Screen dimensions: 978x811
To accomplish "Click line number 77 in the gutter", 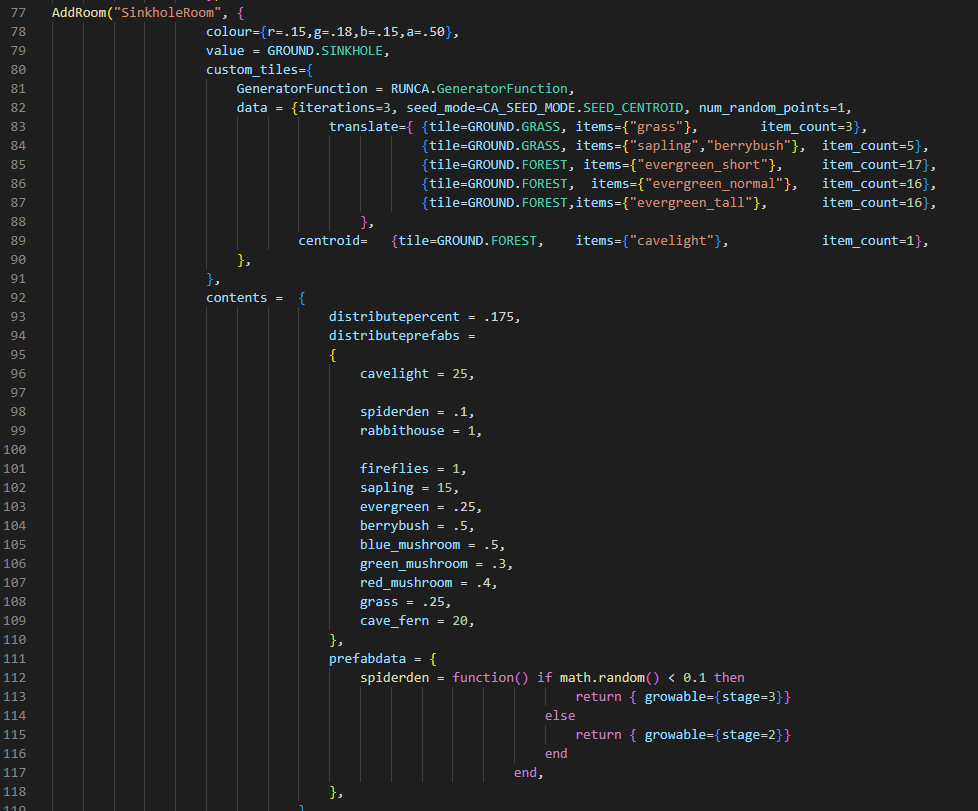I will (x=17, y=13).
